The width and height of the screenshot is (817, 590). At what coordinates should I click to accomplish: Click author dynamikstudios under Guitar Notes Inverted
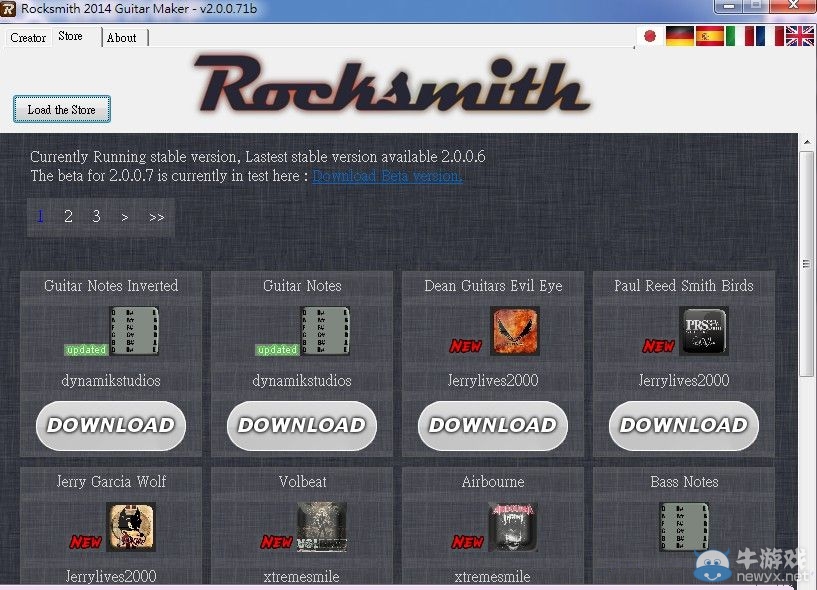[x=111, y=380]
